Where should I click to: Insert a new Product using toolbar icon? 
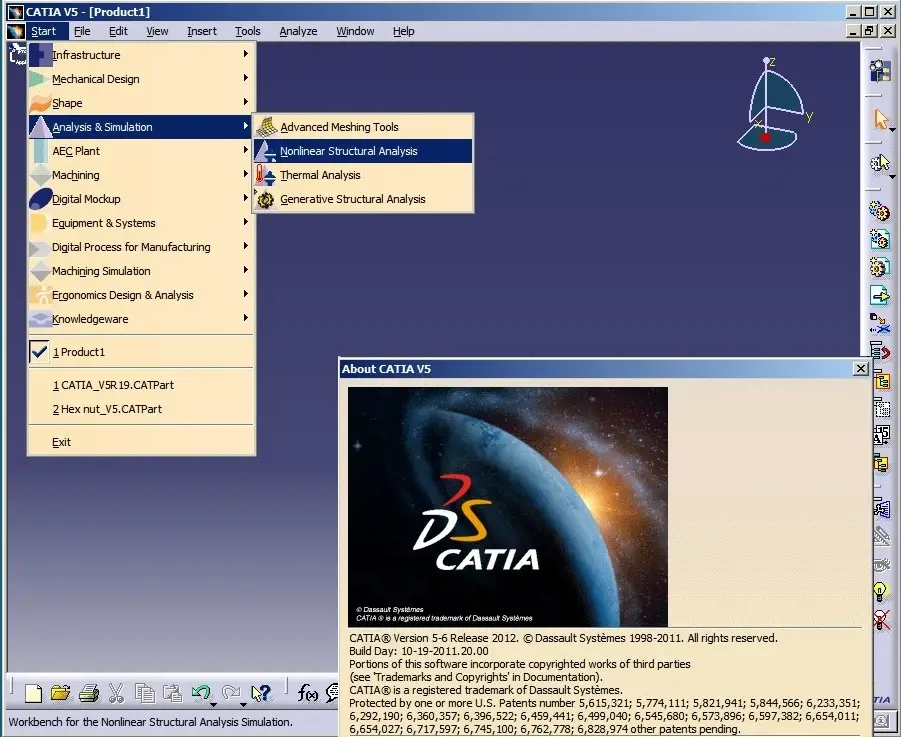[880, 239]
